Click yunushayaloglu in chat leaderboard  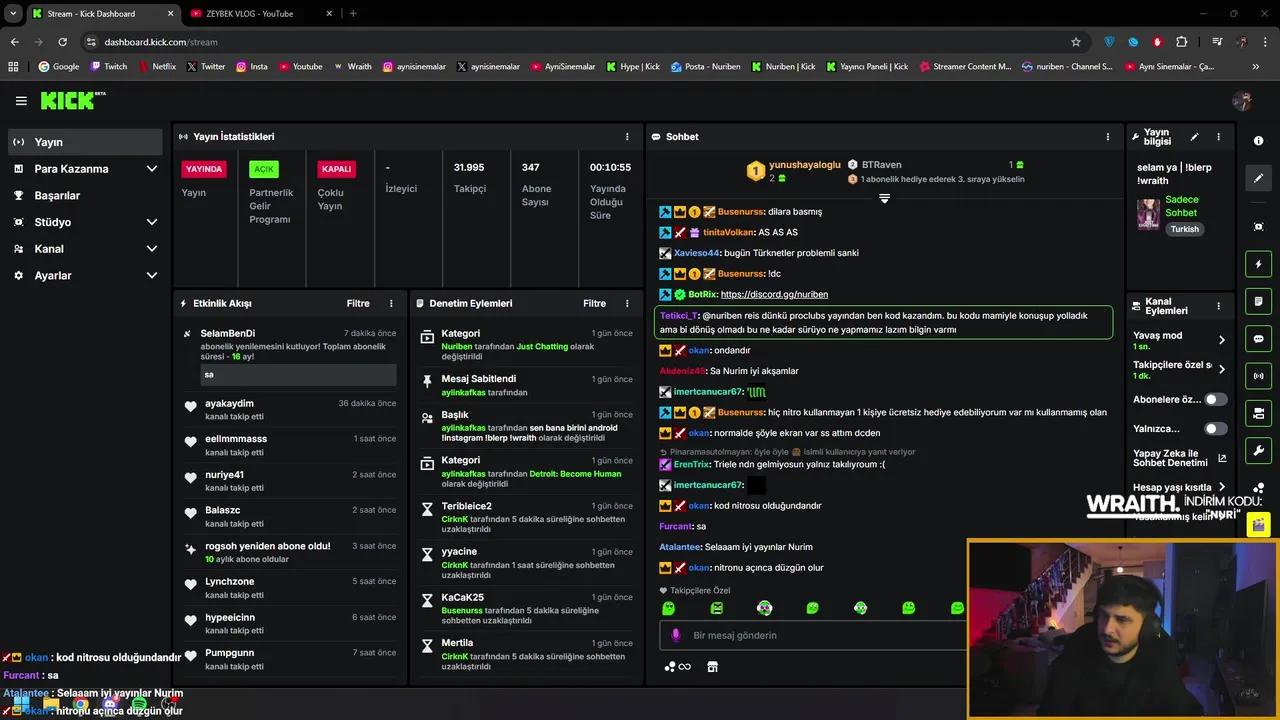point(805,165)
